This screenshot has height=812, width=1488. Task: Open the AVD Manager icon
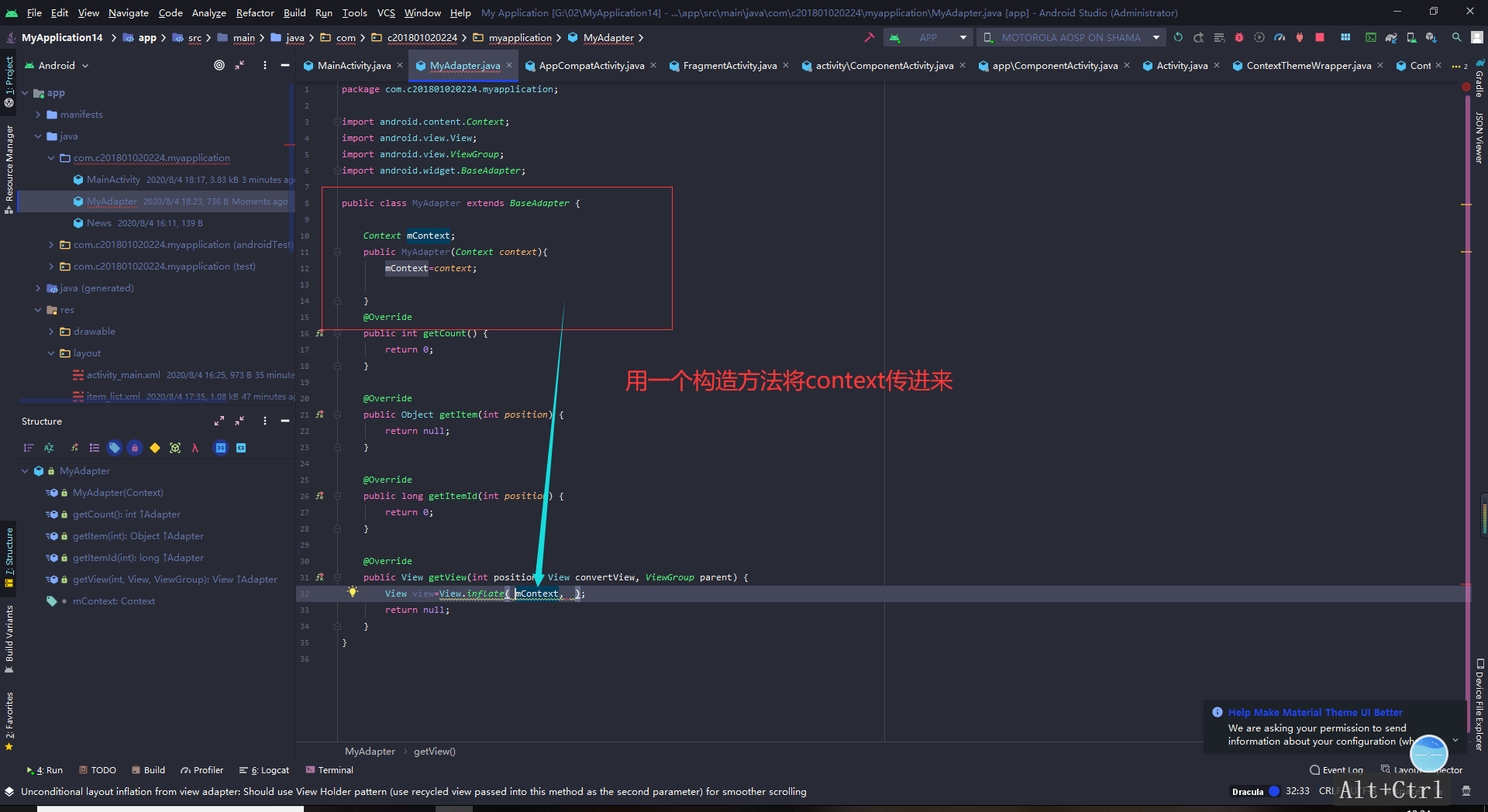(x=1411, y=37)
